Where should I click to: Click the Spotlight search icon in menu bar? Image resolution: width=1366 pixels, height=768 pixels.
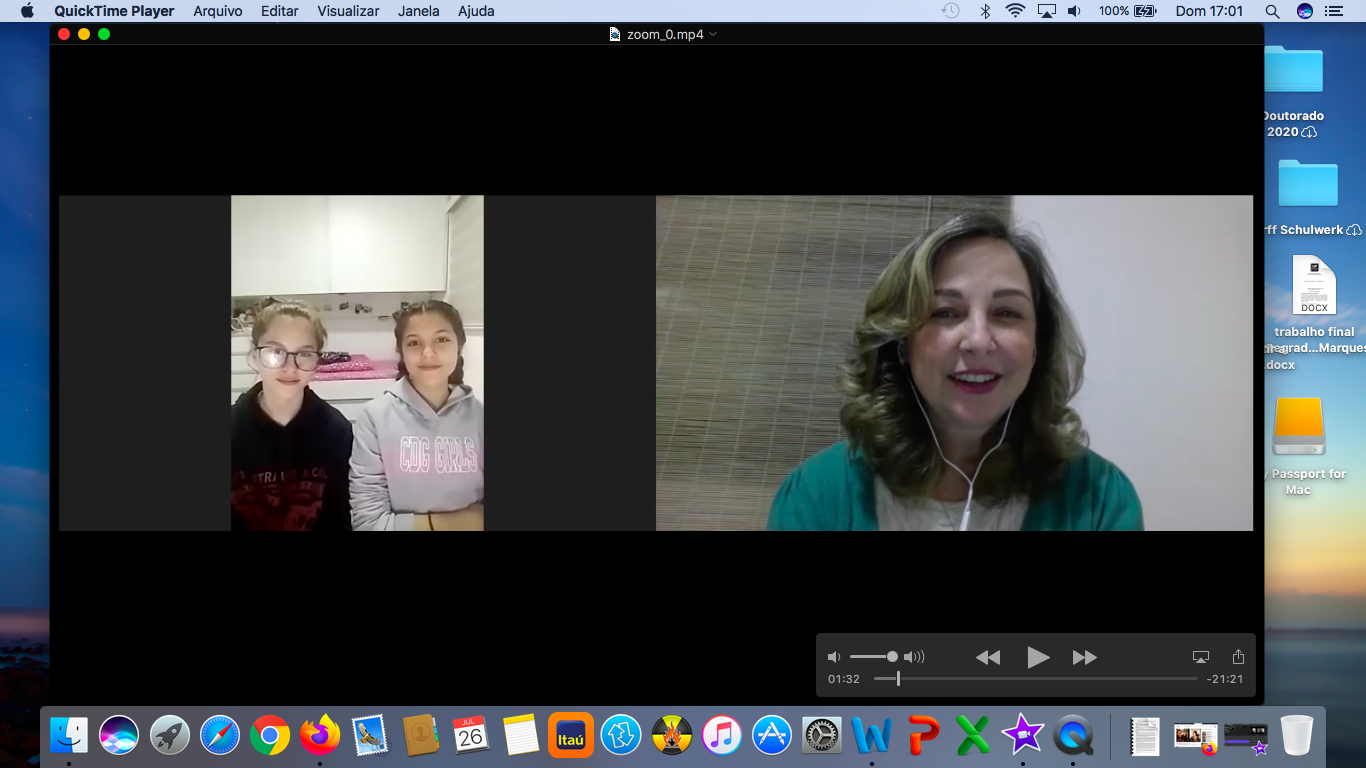coord(1272,11)
